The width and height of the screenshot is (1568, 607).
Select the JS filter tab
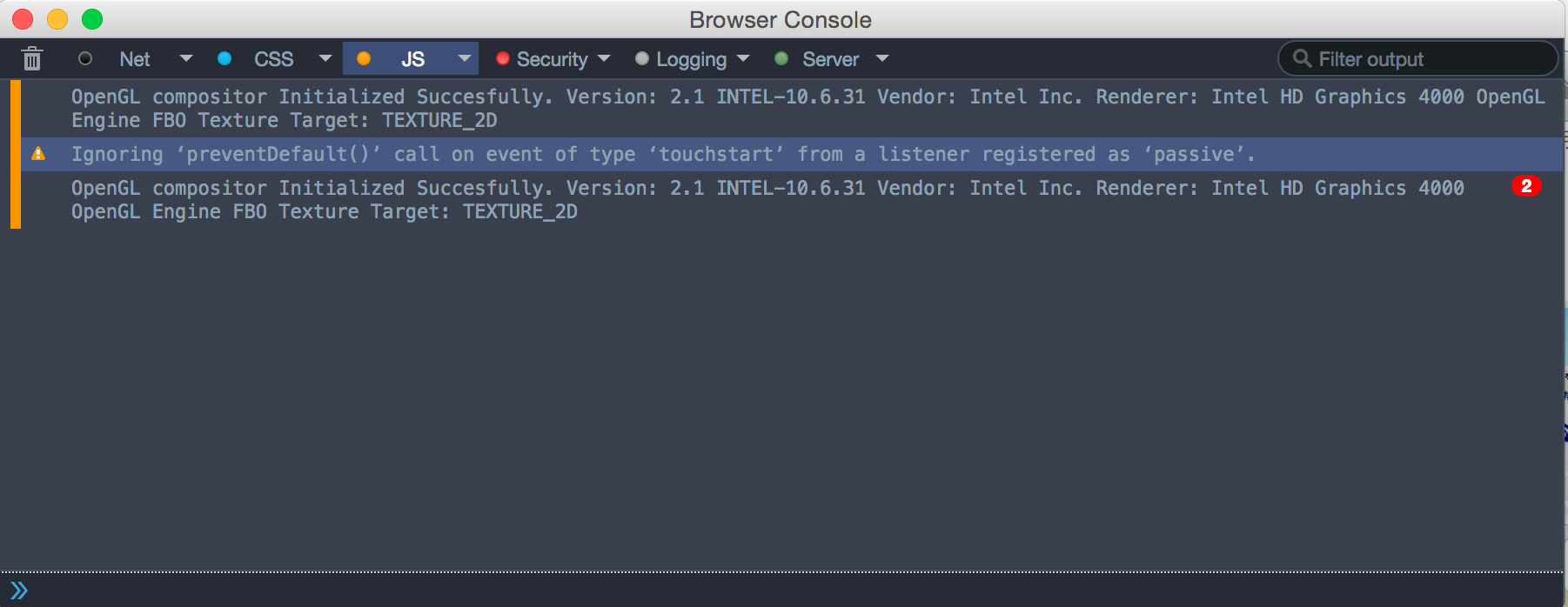pos(412,59)
